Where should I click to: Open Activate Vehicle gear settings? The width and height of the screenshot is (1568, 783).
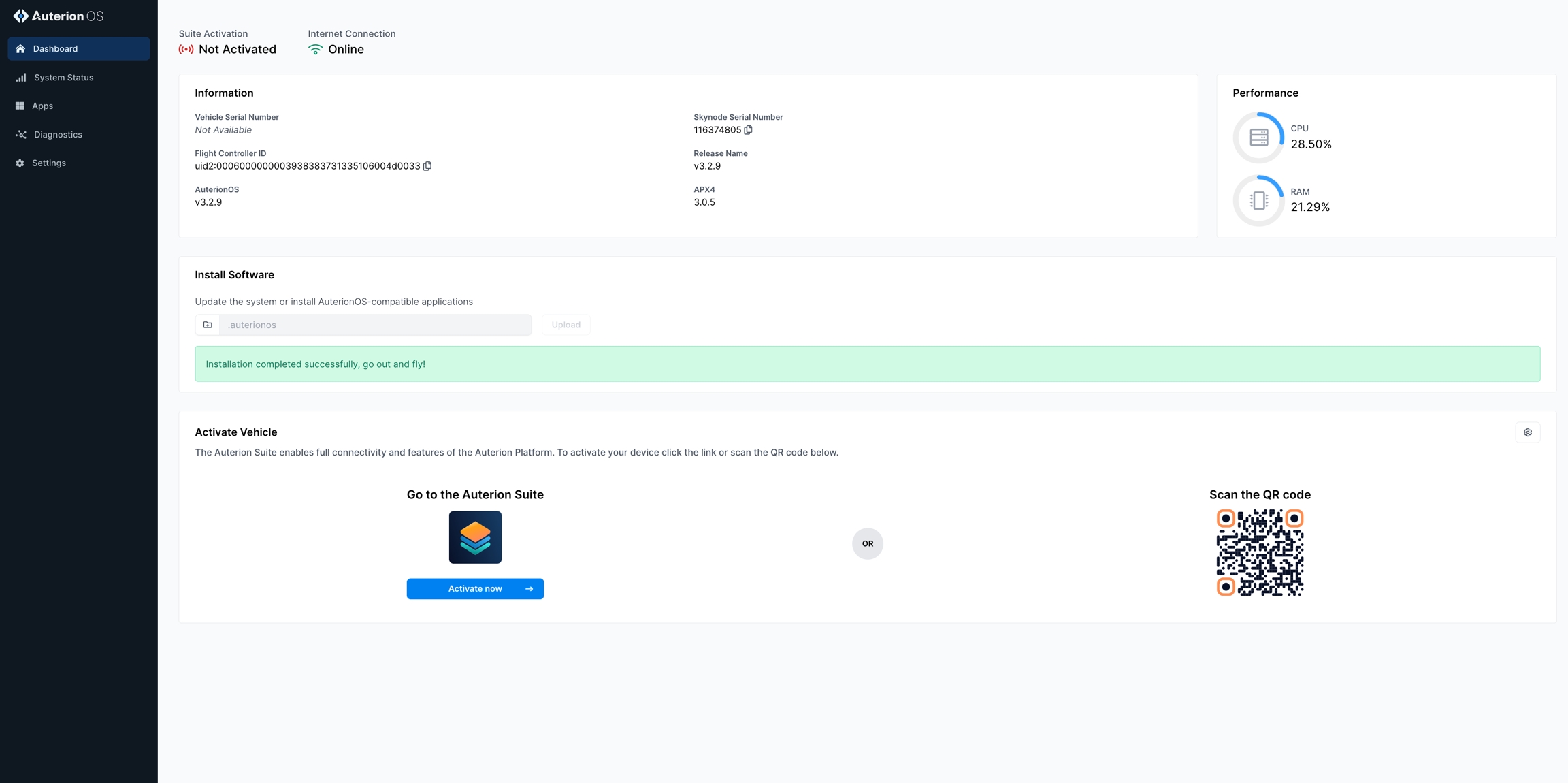[1527, 432]
